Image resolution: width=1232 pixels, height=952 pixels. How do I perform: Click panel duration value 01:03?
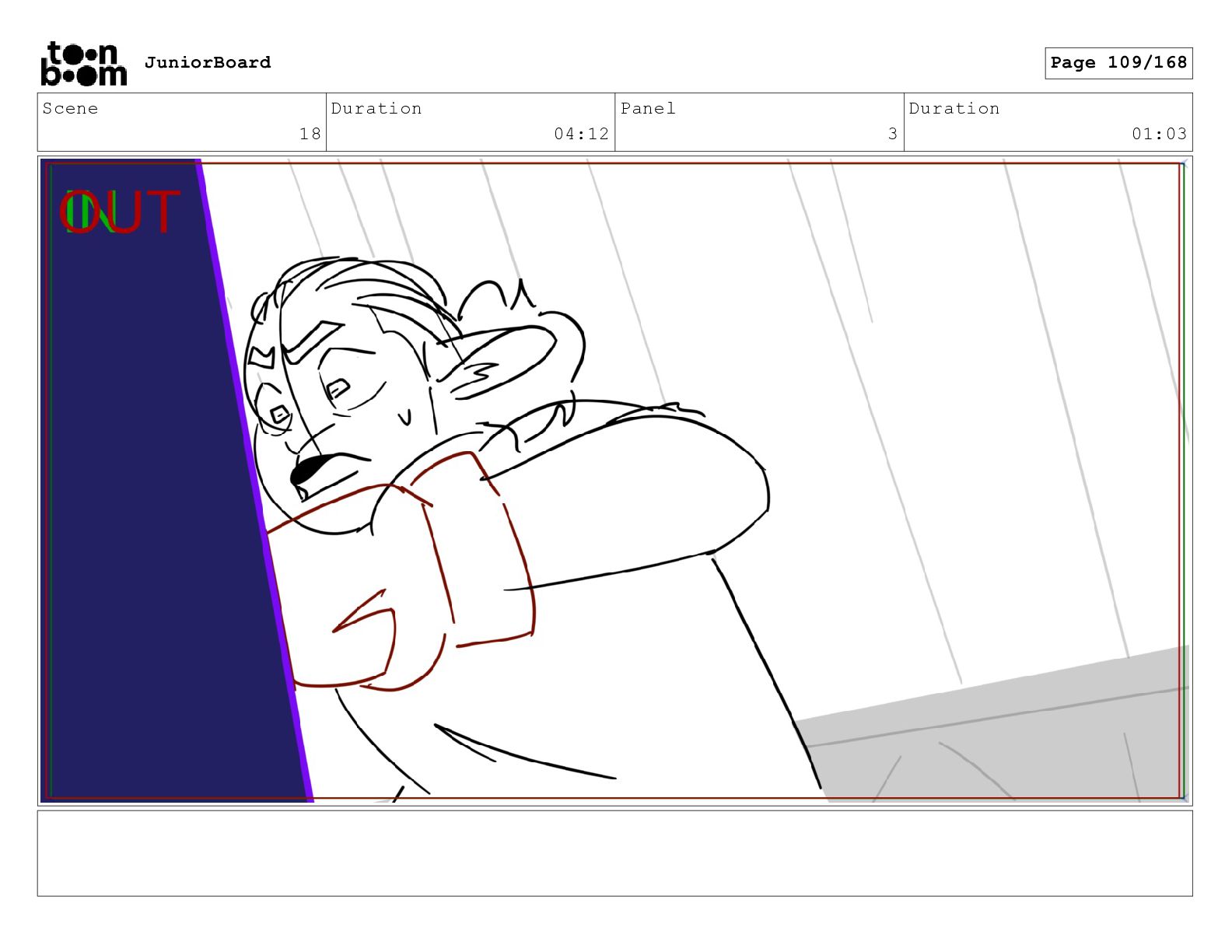click(x=1159, y=134)
